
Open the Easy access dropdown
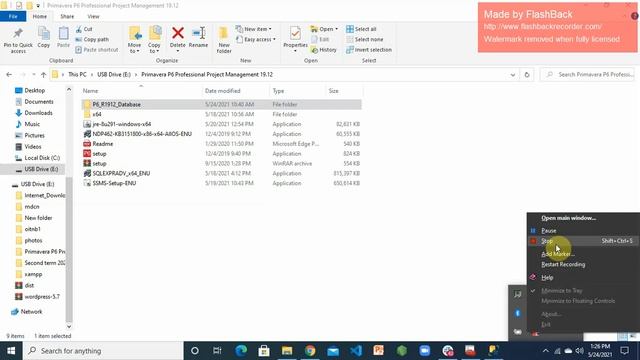256,40
